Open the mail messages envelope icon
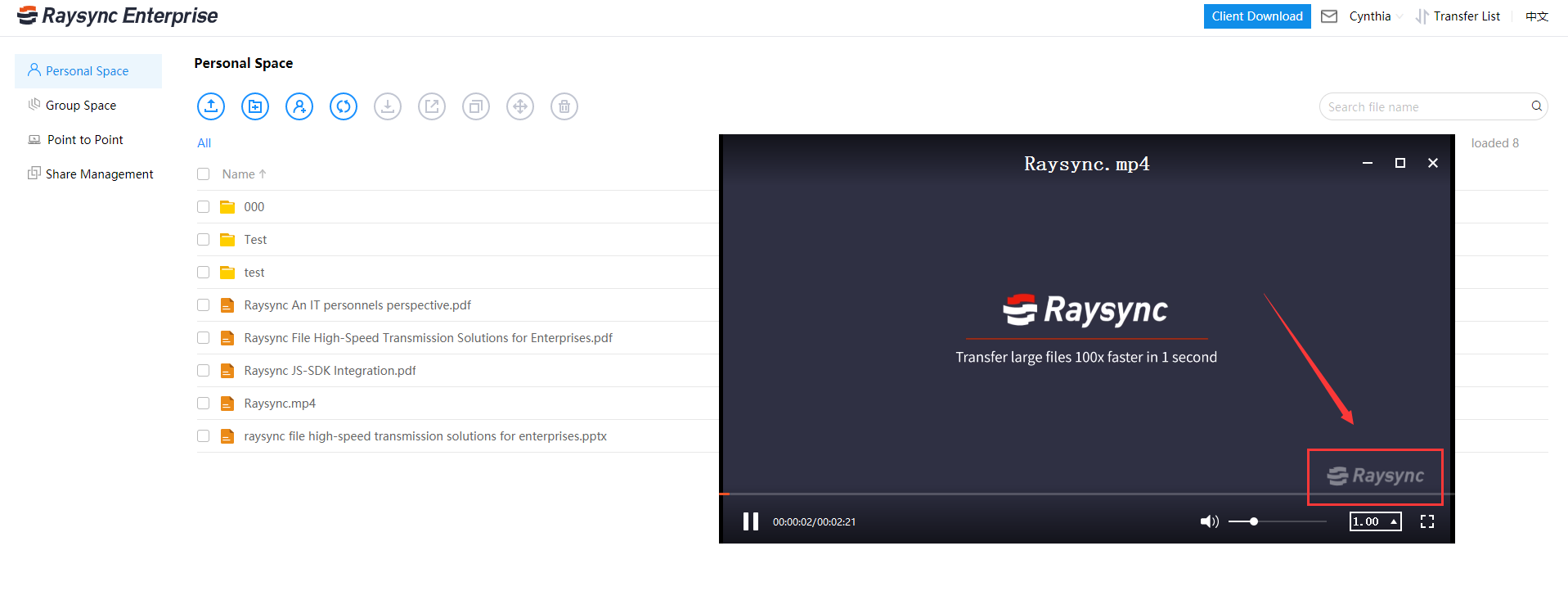Image resolution: width=1568 pixels, height=591 pixels. pos(1329,16)
